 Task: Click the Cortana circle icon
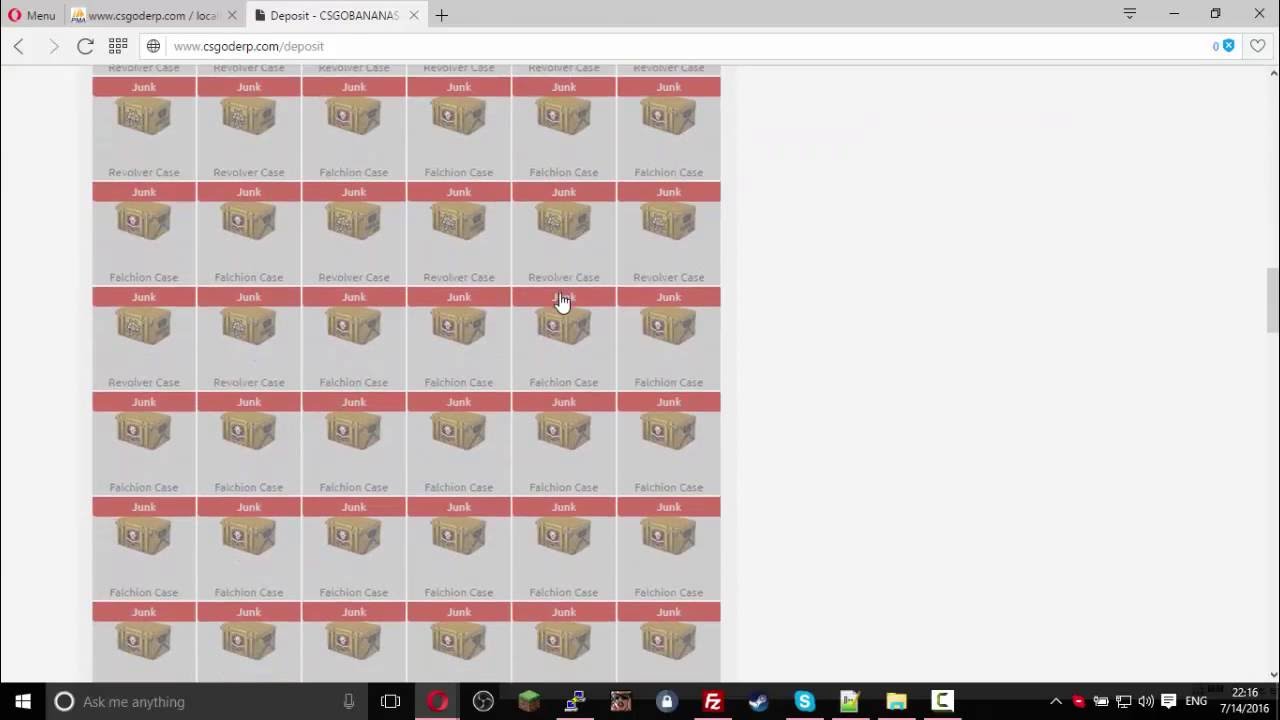pos(64,701)
